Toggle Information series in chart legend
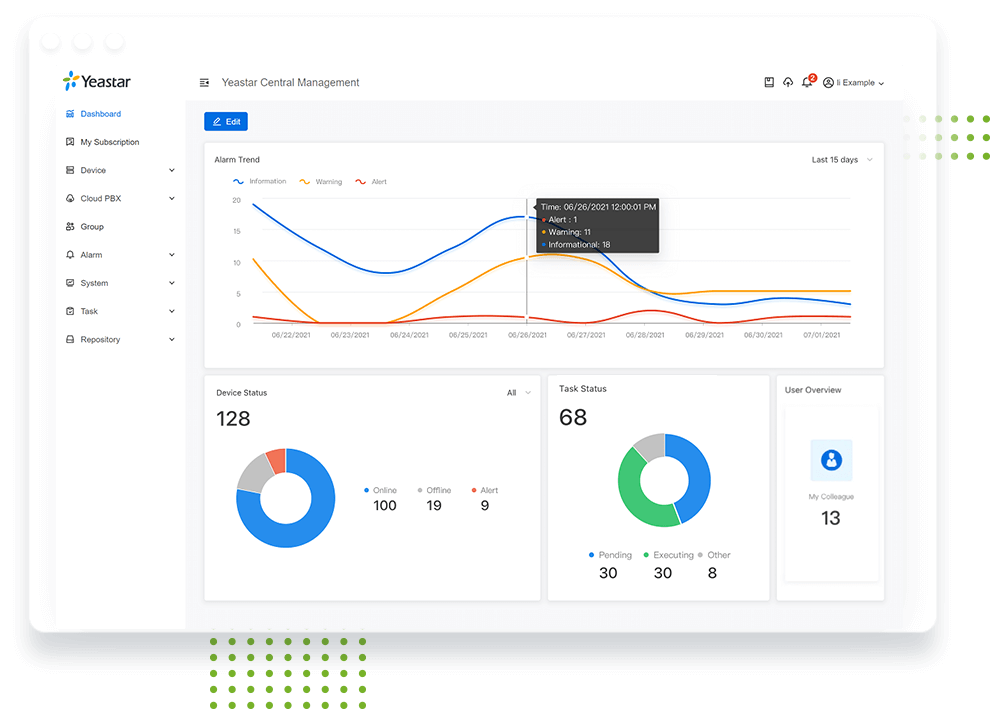Screen dimensions: 990x709 [x=259, y=182]
